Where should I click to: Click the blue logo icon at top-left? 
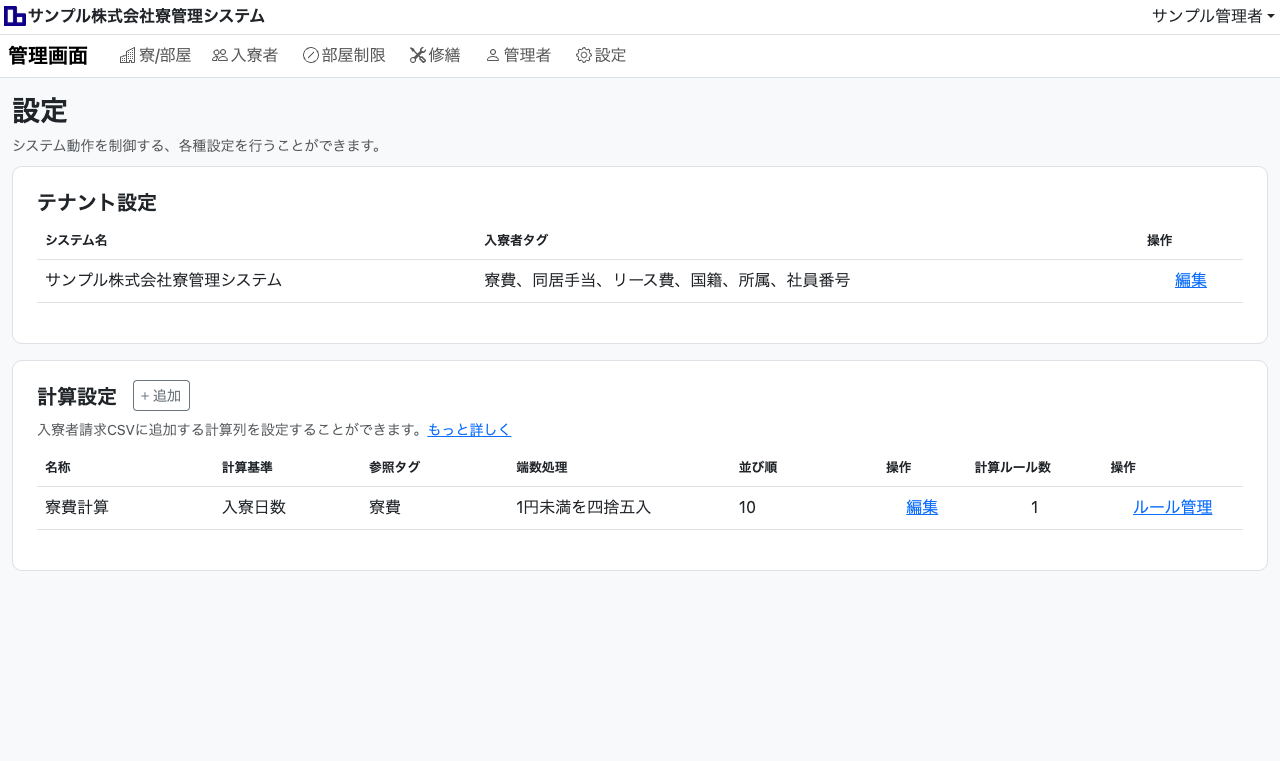15,16
